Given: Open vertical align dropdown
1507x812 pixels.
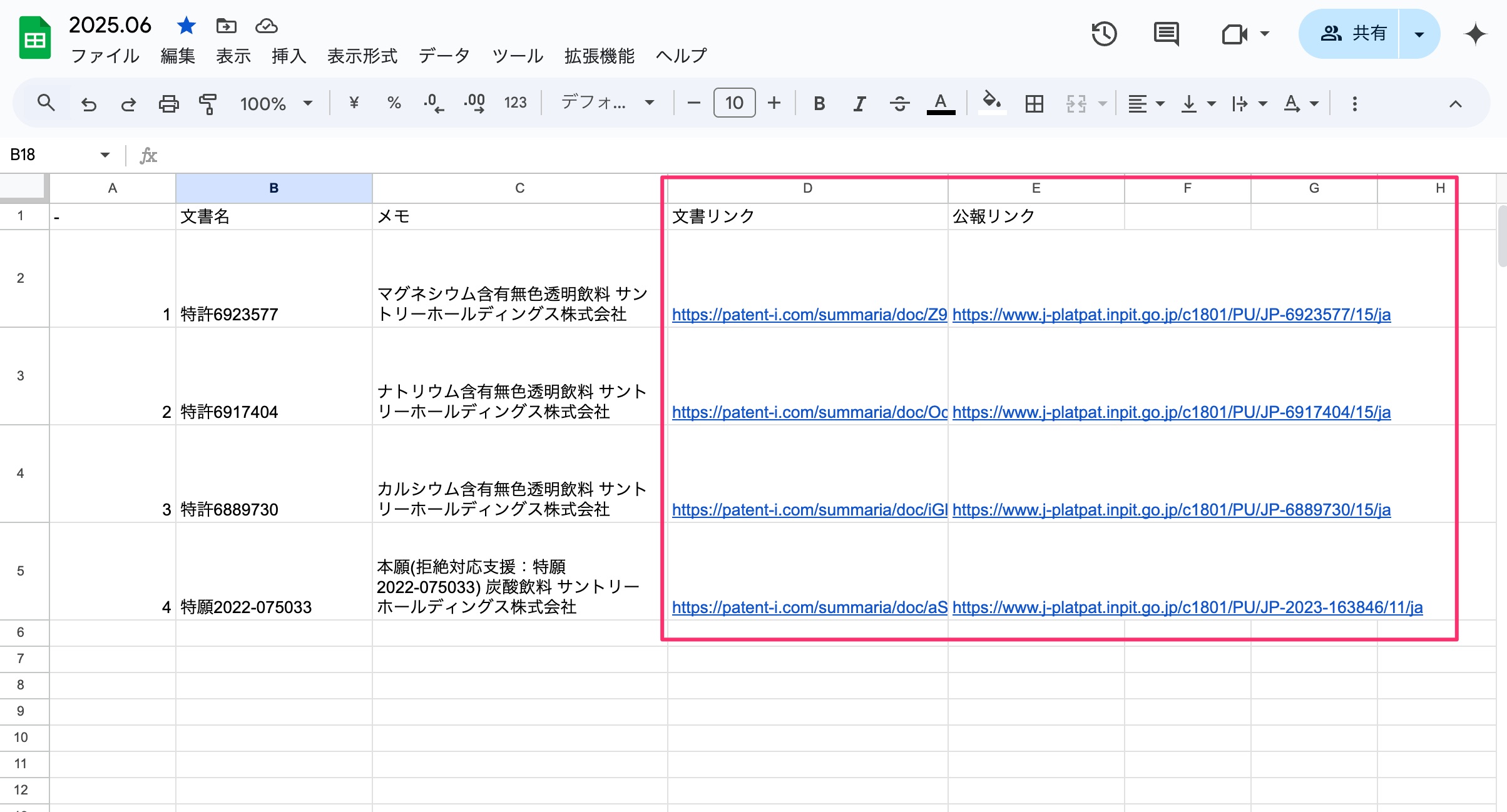Looking at the screenshot, I should [1197, 103].
